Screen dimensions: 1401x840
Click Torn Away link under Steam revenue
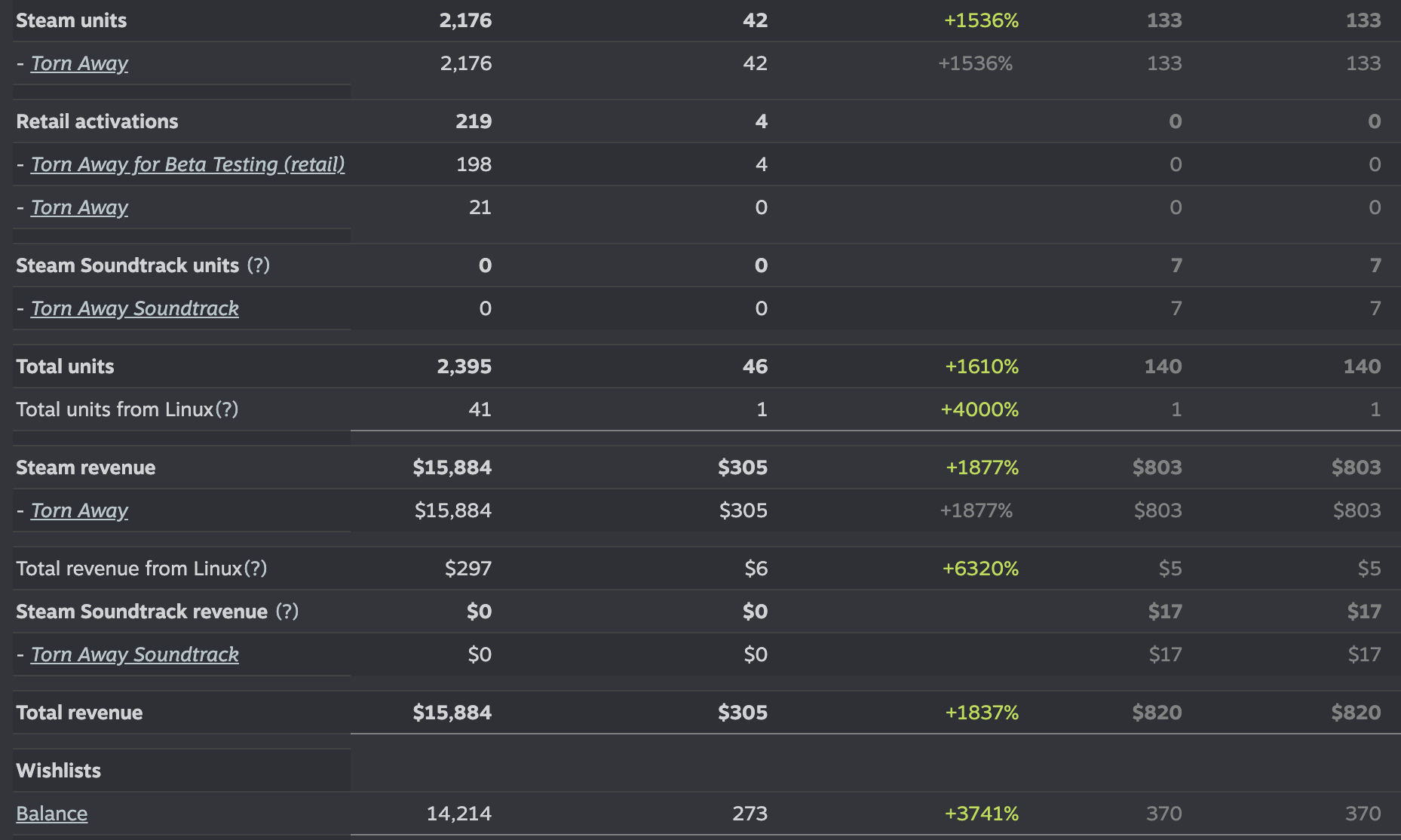[79, 510]
